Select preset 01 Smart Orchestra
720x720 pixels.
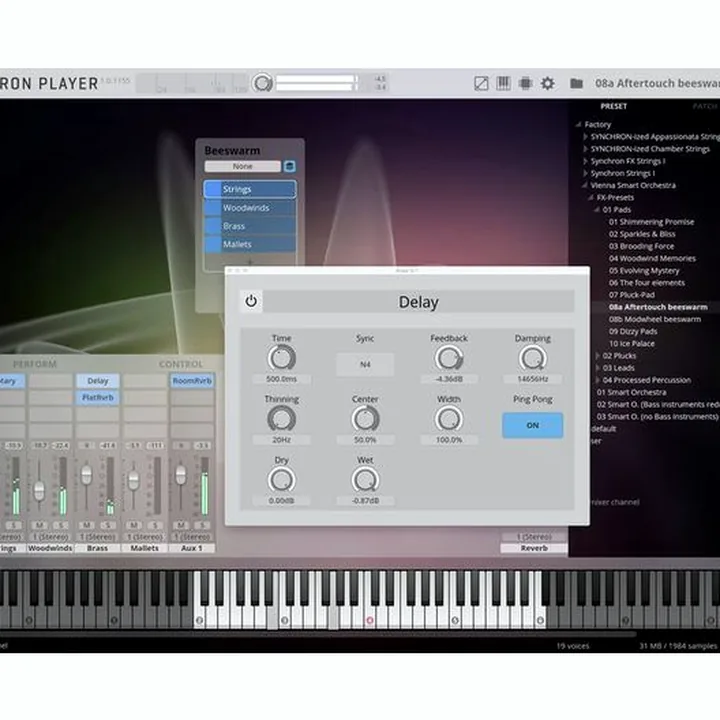point(631,392)
